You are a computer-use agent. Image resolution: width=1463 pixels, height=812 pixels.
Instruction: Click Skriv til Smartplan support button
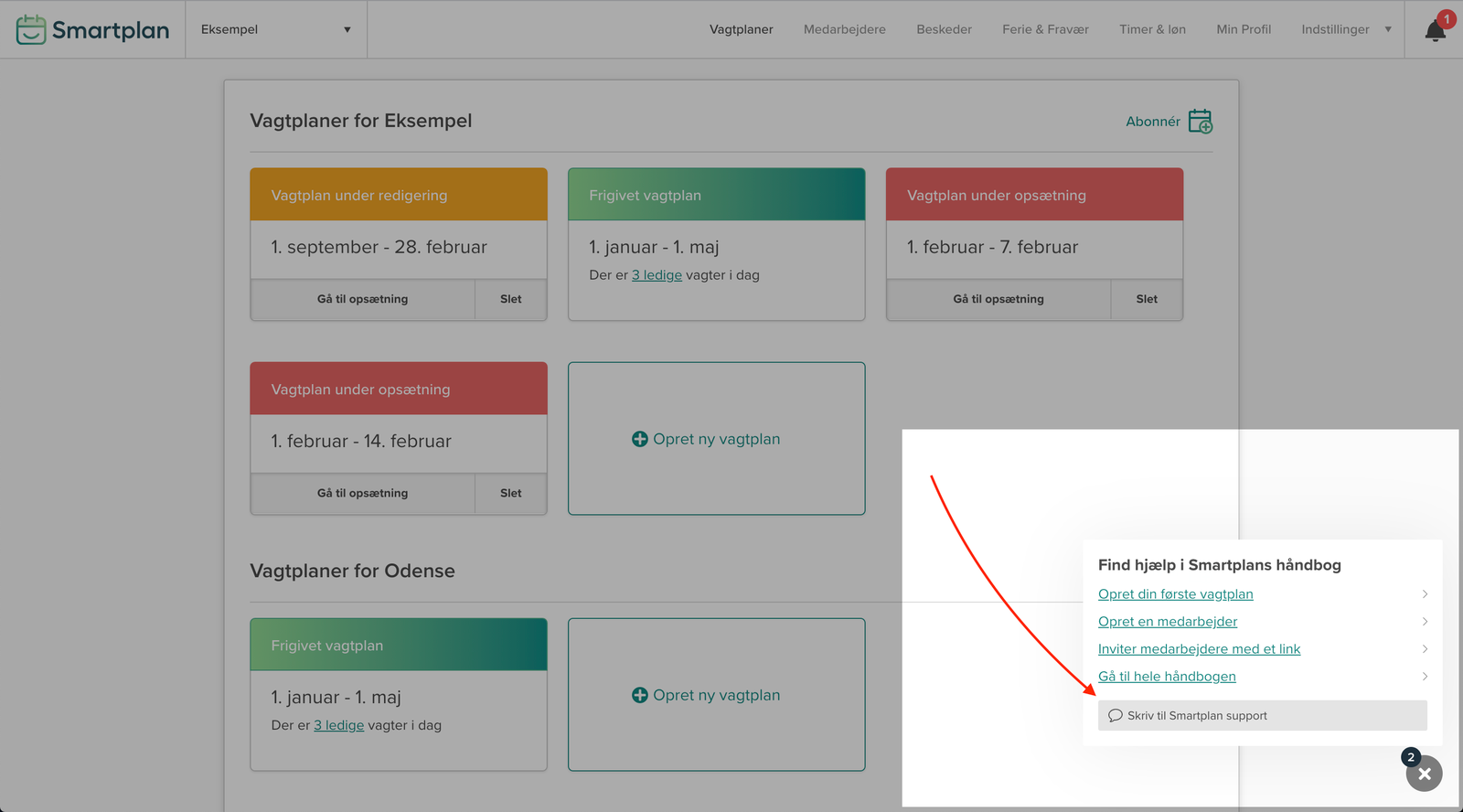1262,716
